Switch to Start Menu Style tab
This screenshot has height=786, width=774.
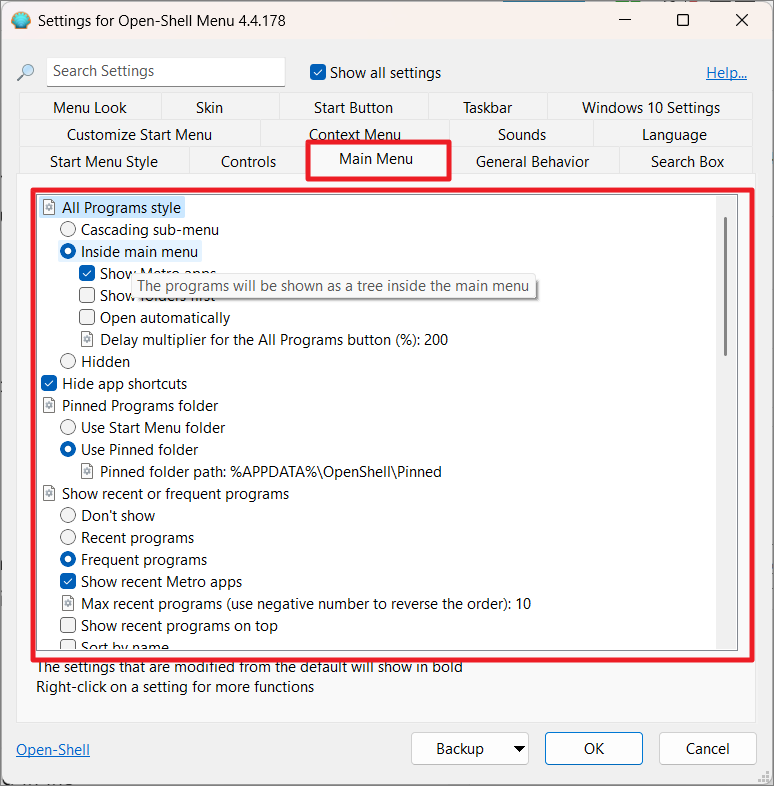104,161
